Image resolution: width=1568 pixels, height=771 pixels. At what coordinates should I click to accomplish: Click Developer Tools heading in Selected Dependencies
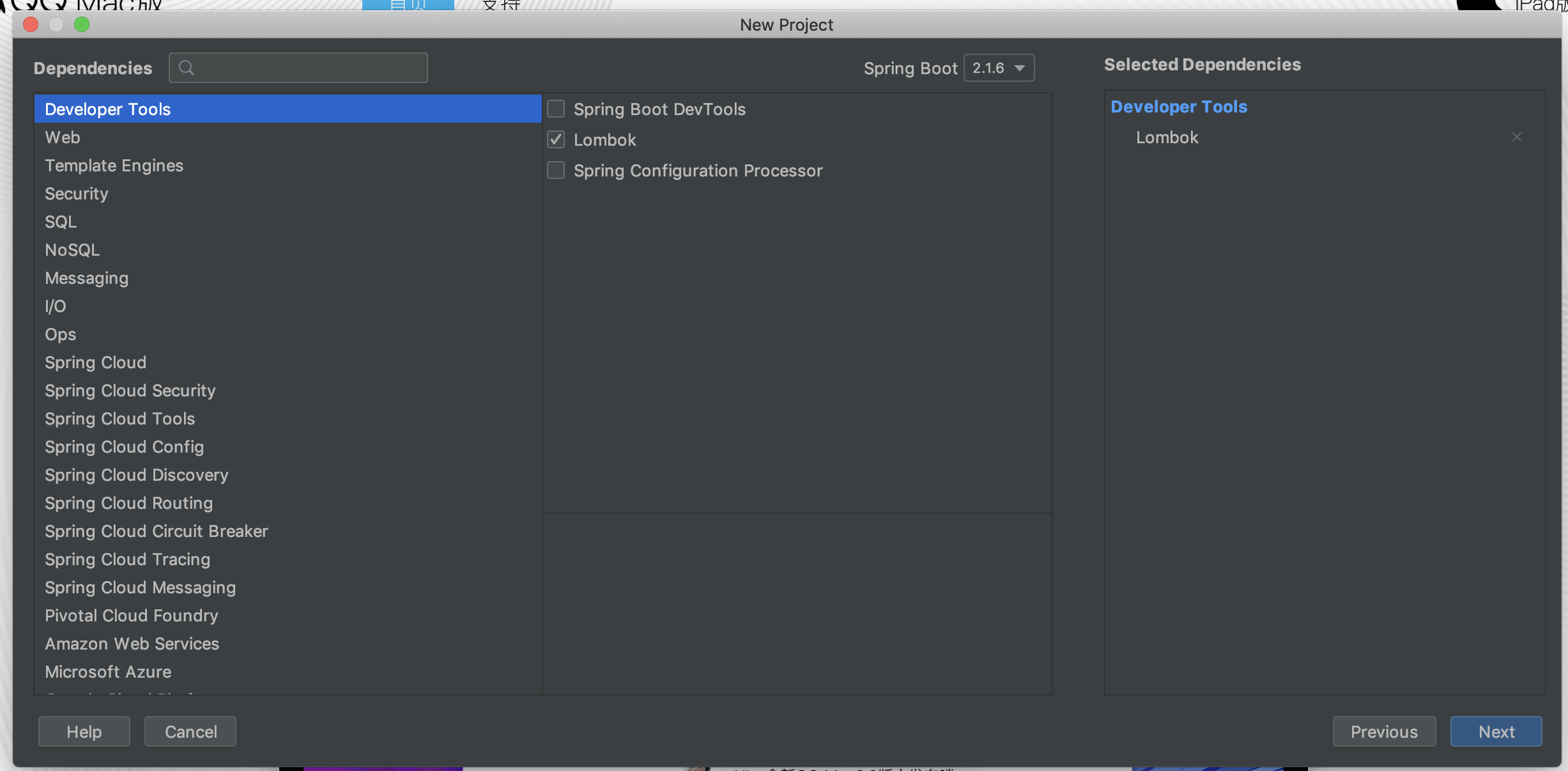point(1179,107)
